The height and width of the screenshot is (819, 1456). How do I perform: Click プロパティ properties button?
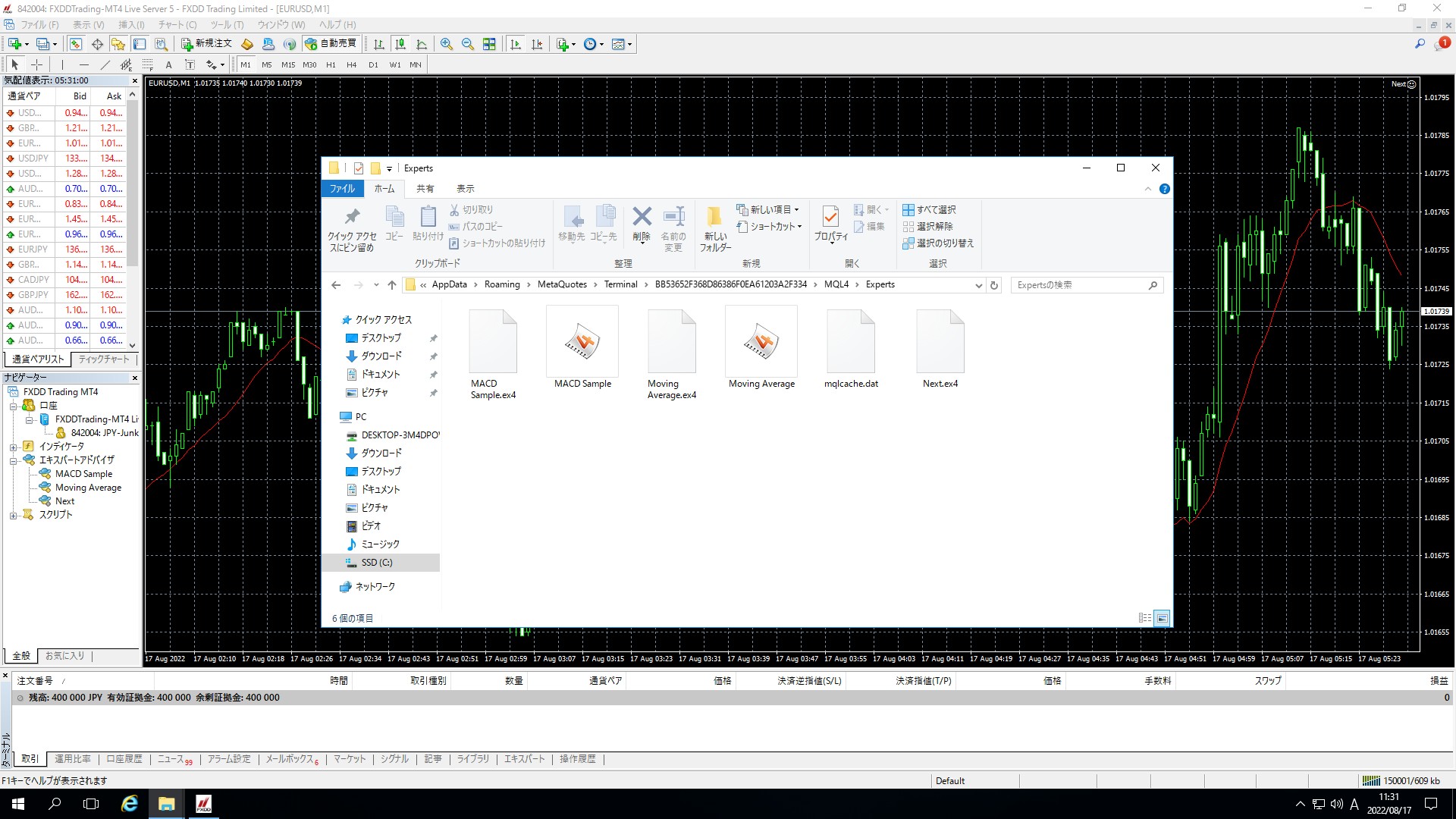click(831, 224)
